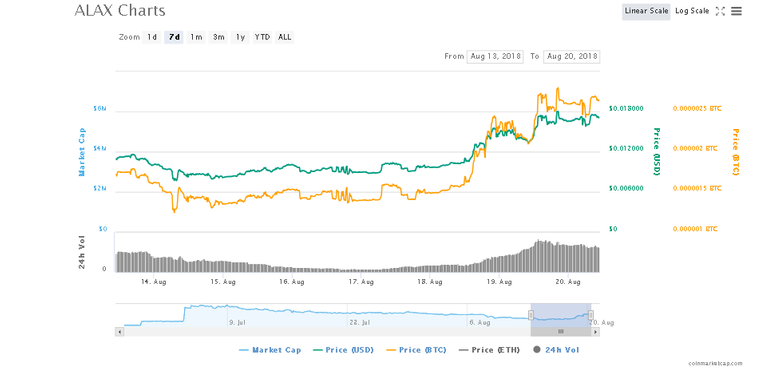Viewport: 768px width, 380px height.
Task: Set zoom range to 1d
Action: click(x=152, y=37)
